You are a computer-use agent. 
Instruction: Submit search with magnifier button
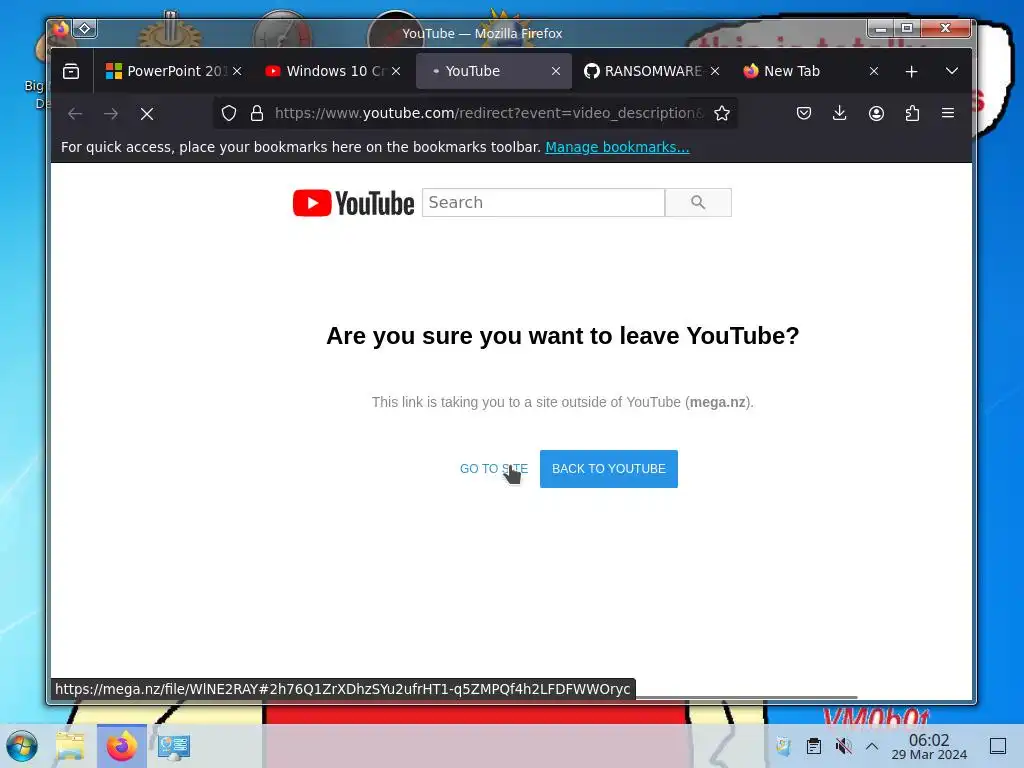(x=698, y=202)
